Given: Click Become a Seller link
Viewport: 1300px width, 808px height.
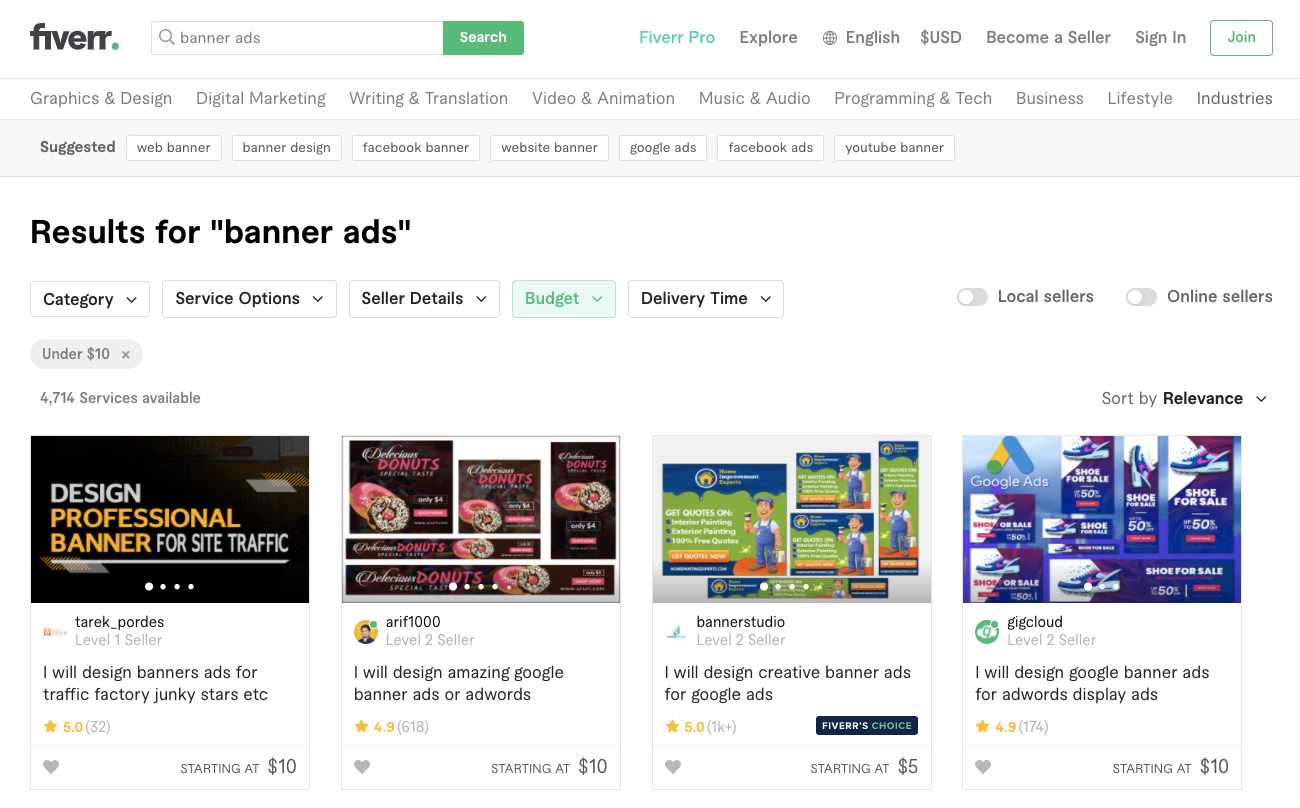Looking at the screenshot, I should pyautogui.click(x=1048, y=37).
